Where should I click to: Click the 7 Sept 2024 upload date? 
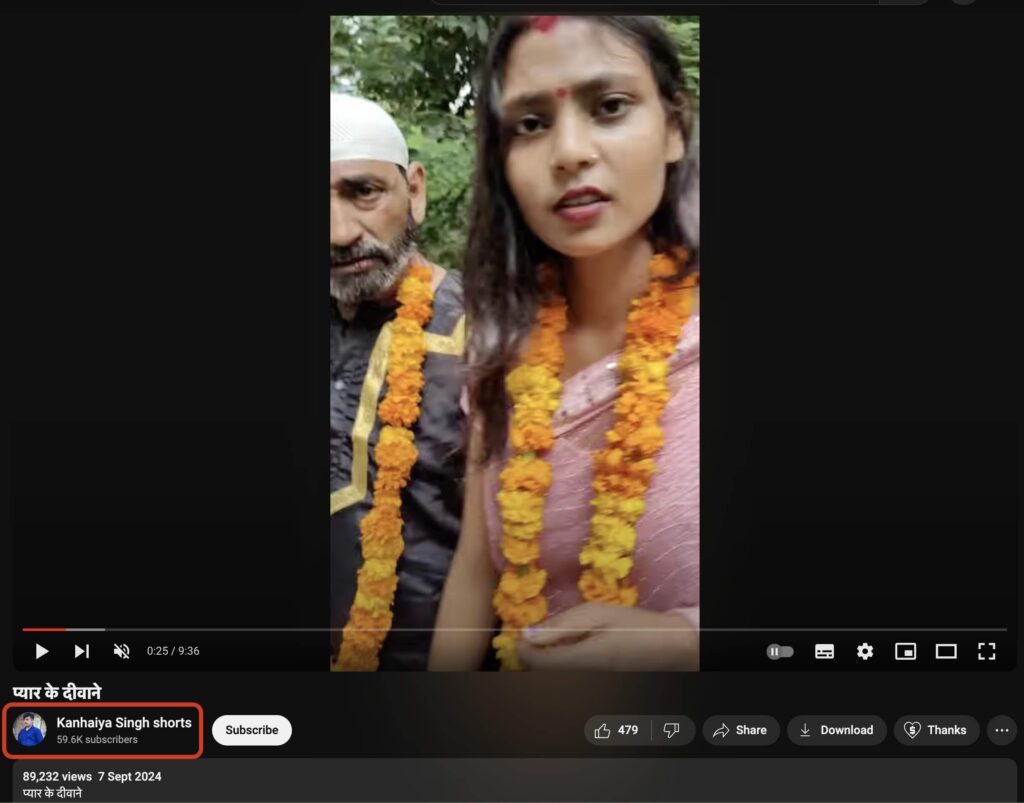129,776
